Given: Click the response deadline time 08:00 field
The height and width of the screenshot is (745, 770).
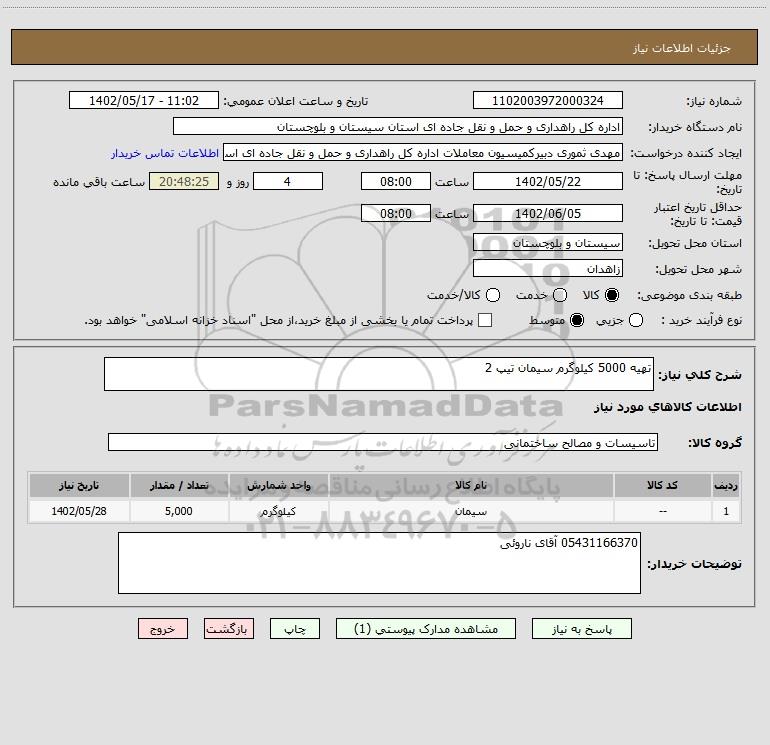Looking at the screenshot, I should 396,181.
